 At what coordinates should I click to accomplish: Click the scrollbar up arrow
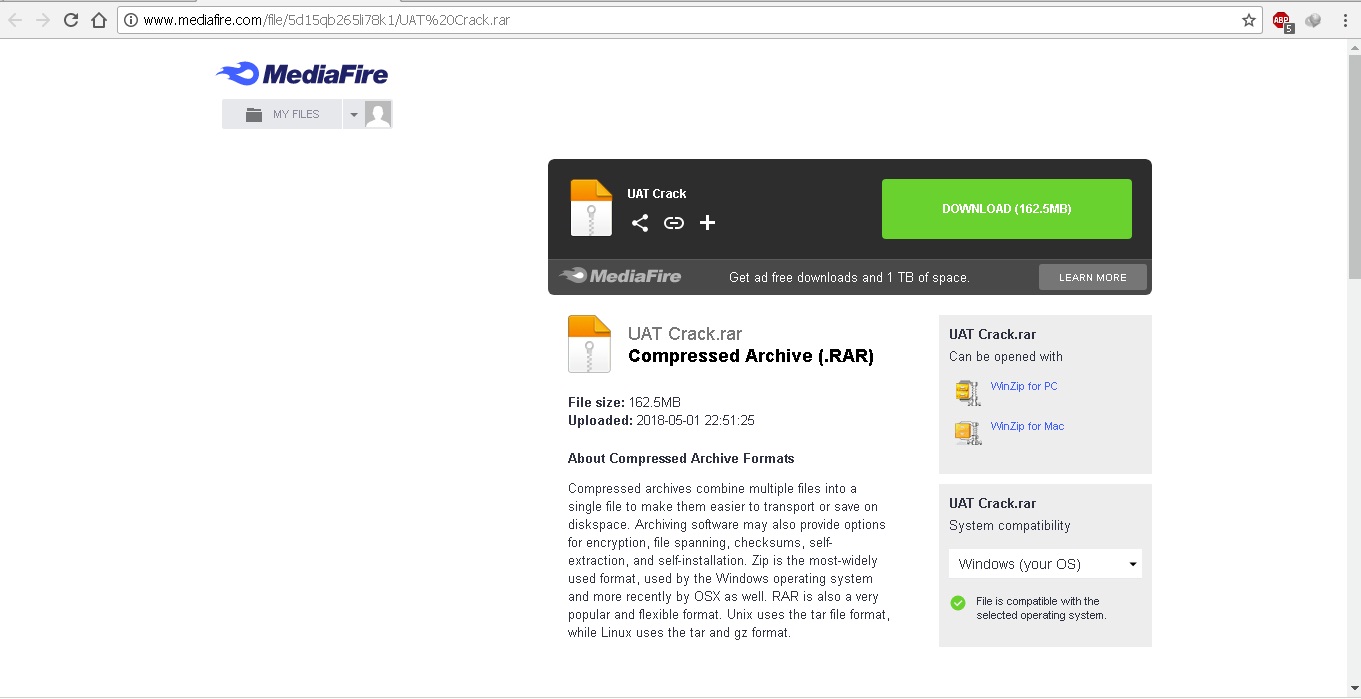coord(1354,48)
